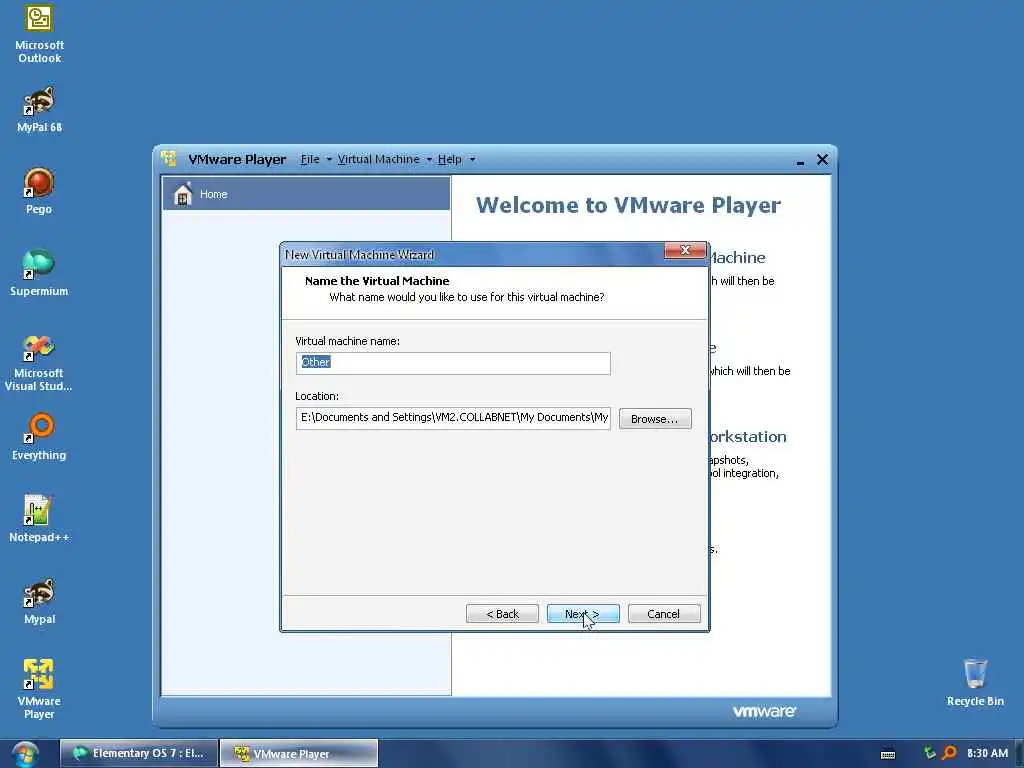This screenshot has height=768, width=1024.
Task: Click VMware Player title bar logo icon
Action: tap(168, 159)
